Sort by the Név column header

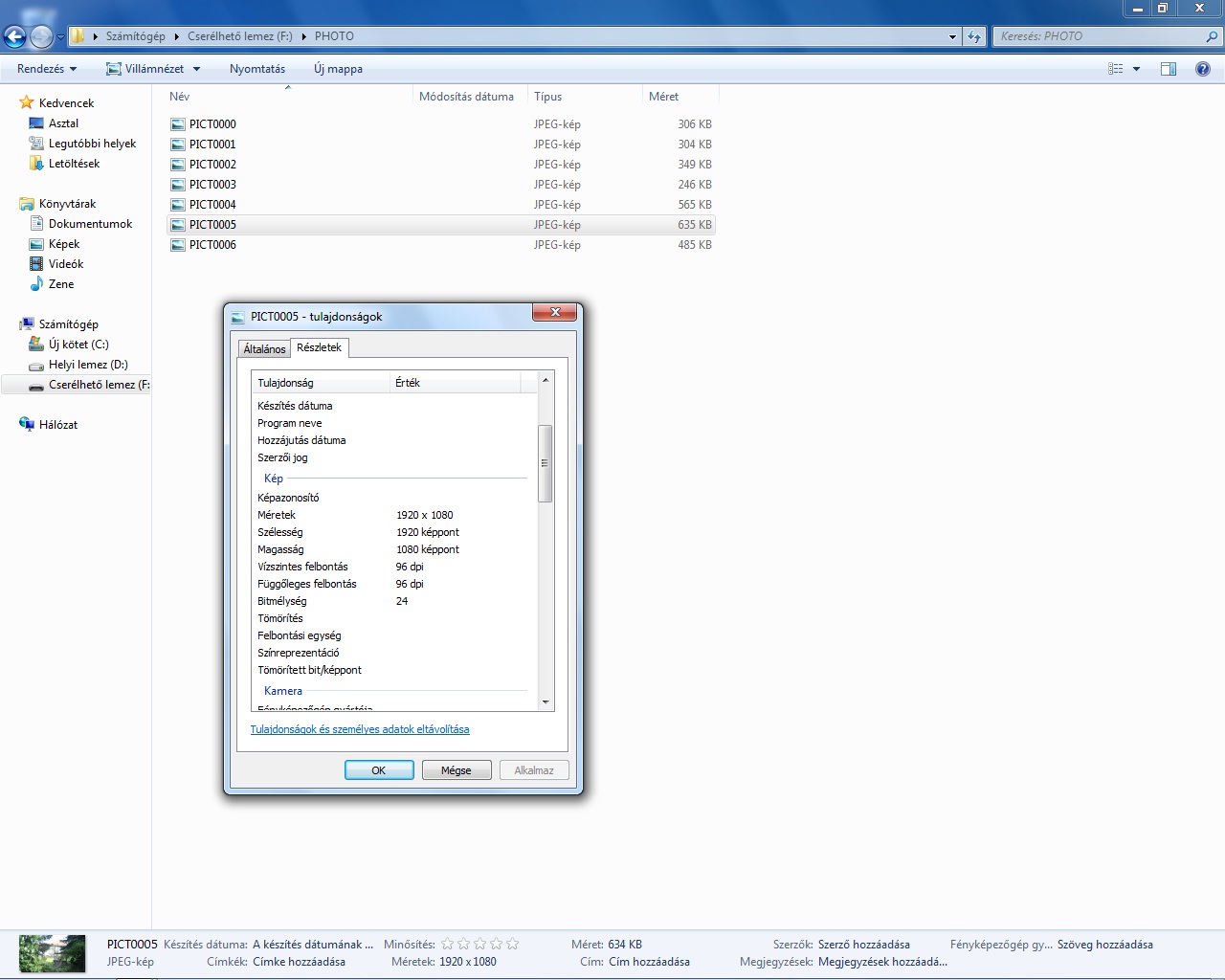tap(289, 97)
